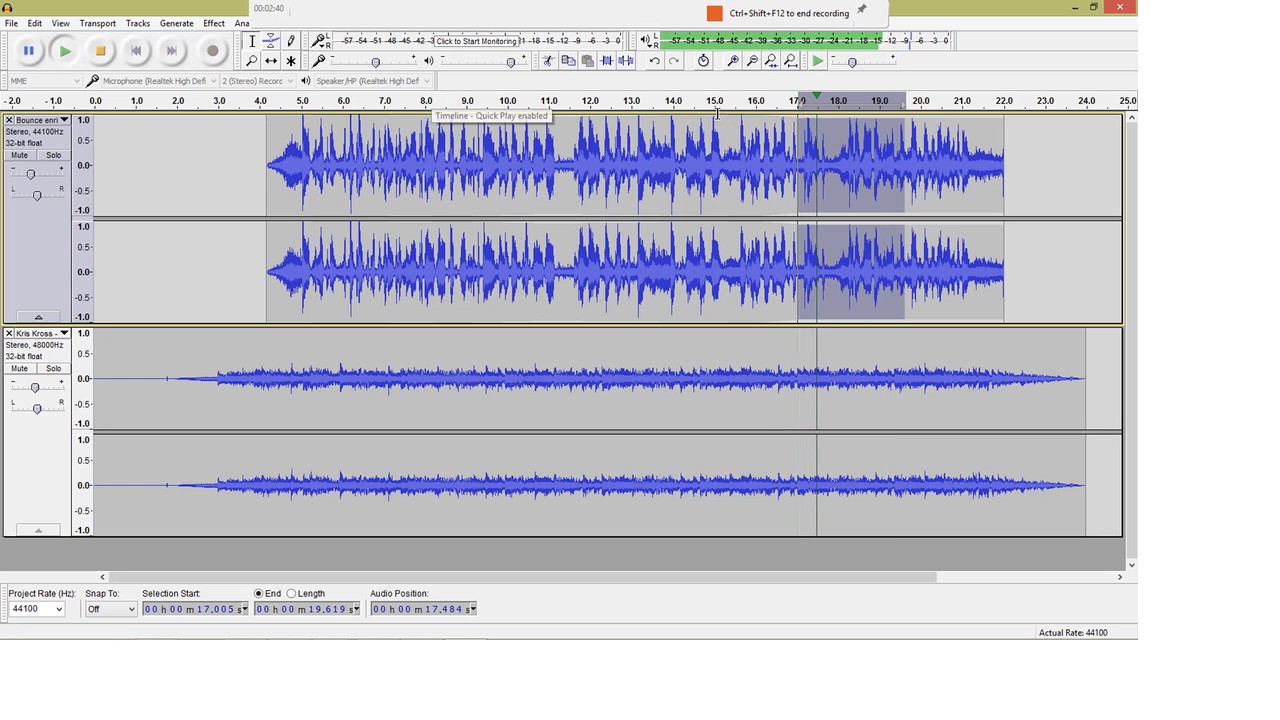Play-at-speed using the small green play icon

tap(818, 61)
